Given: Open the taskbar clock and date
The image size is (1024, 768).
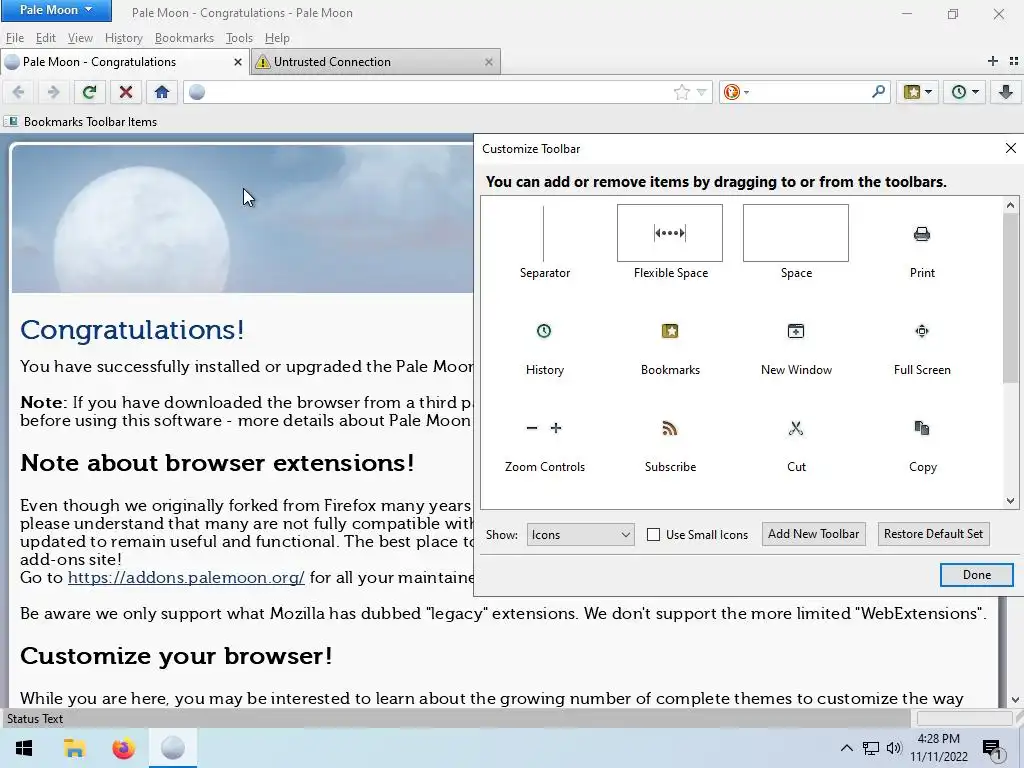Looking at the screenshot, I should 938,748.
